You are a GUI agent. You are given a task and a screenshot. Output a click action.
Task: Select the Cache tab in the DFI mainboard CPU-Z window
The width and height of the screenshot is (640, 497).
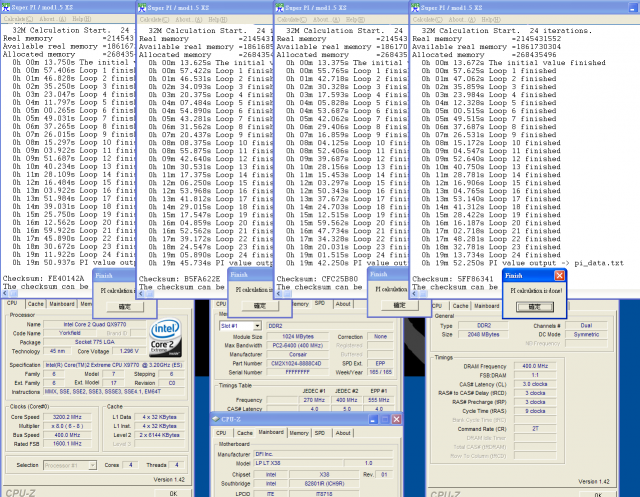245,433
